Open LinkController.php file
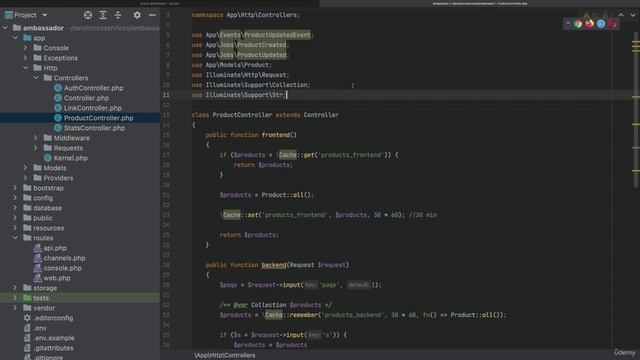640x360 pixels. coord(93,108)
